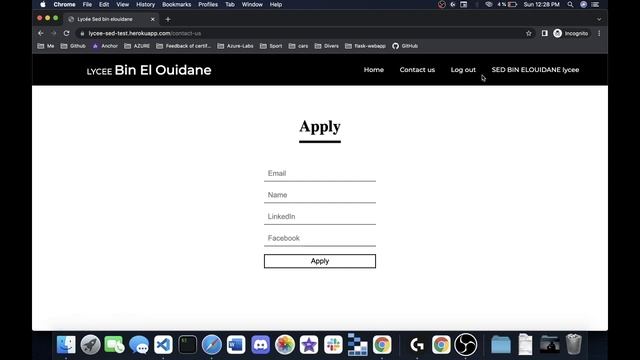Focus the Email input field
Viewport: 640px width, 360px height.
[x=320, y=173]
